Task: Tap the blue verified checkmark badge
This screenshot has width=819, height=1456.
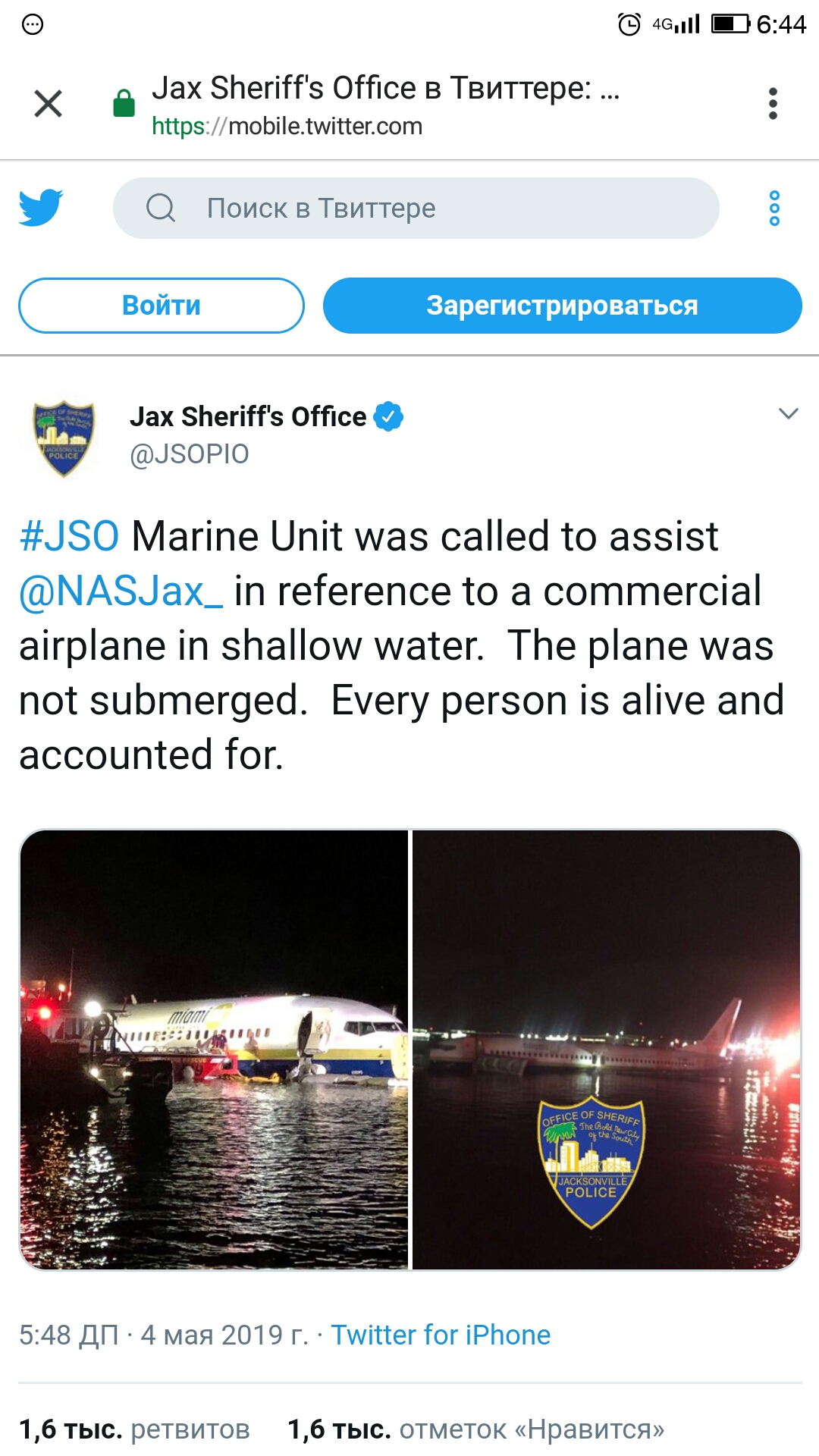Action: tap(388, 416)
